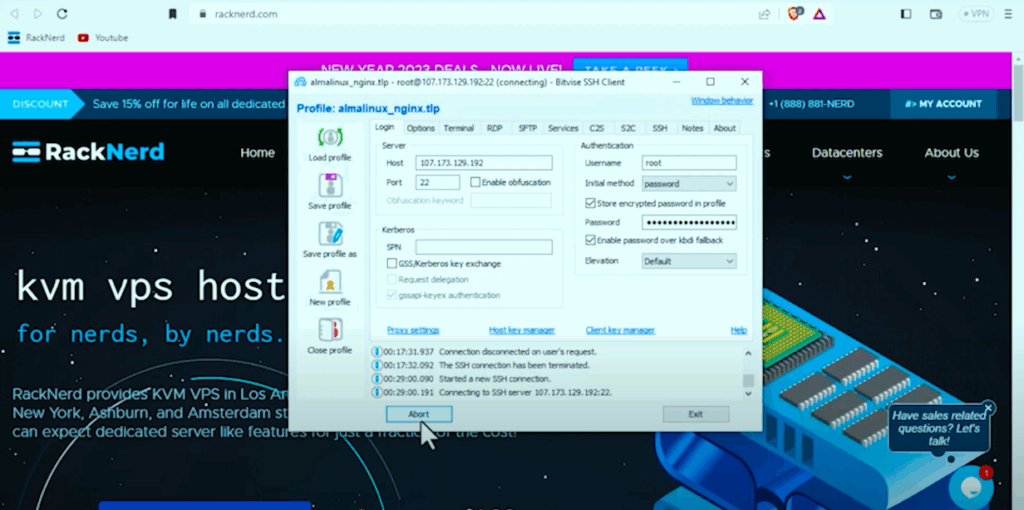
Task: Open the Youtube bookmark
Action: coord(103,38)
